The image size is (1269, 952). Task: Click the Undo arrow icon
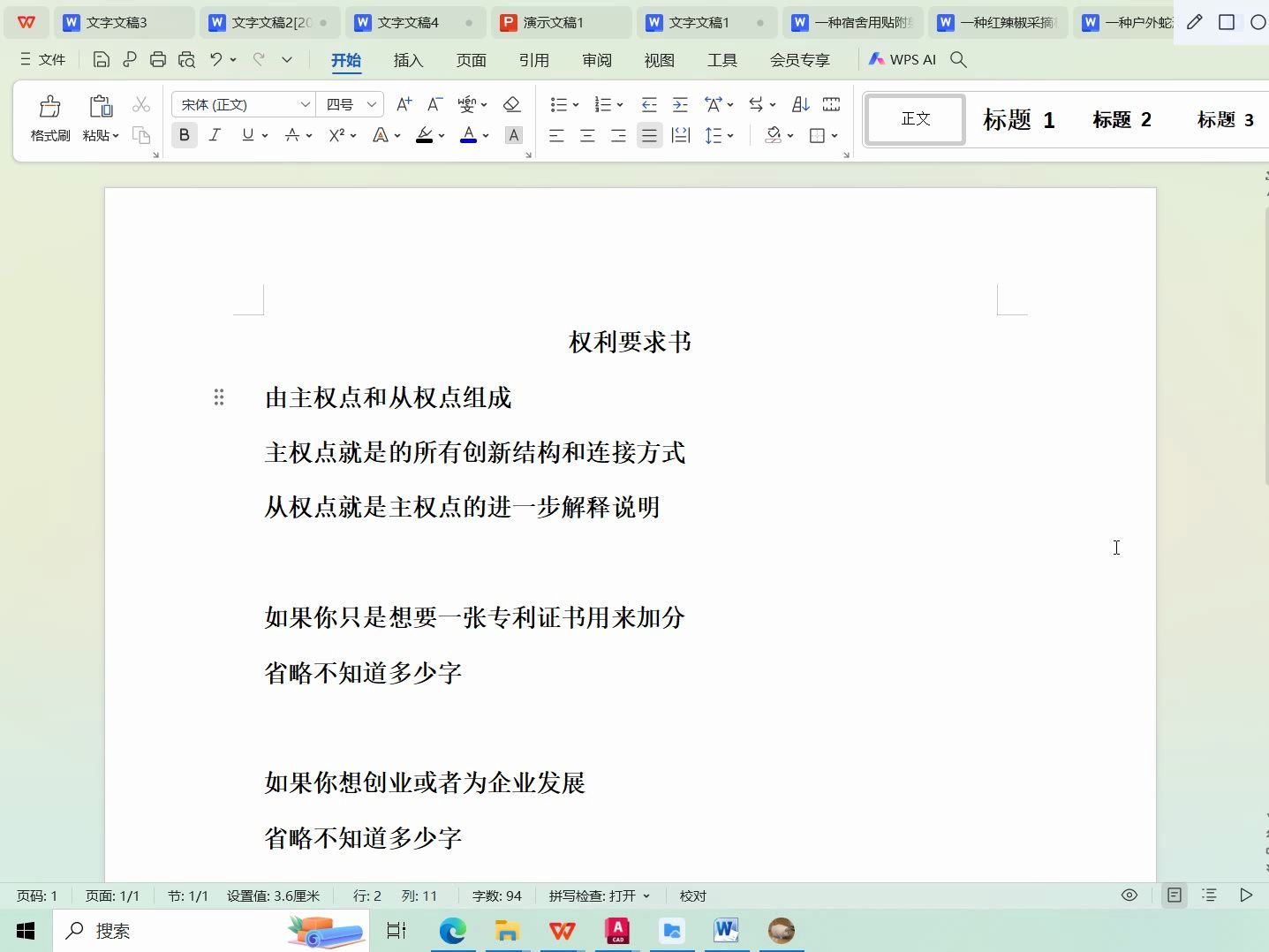(215, 59)
